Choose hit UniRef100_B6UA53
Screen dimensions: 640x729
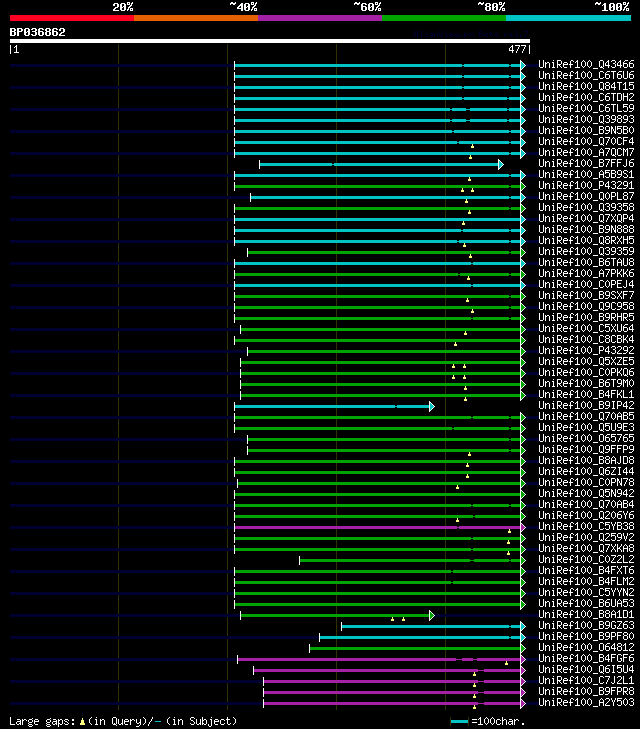pos(586,604)
